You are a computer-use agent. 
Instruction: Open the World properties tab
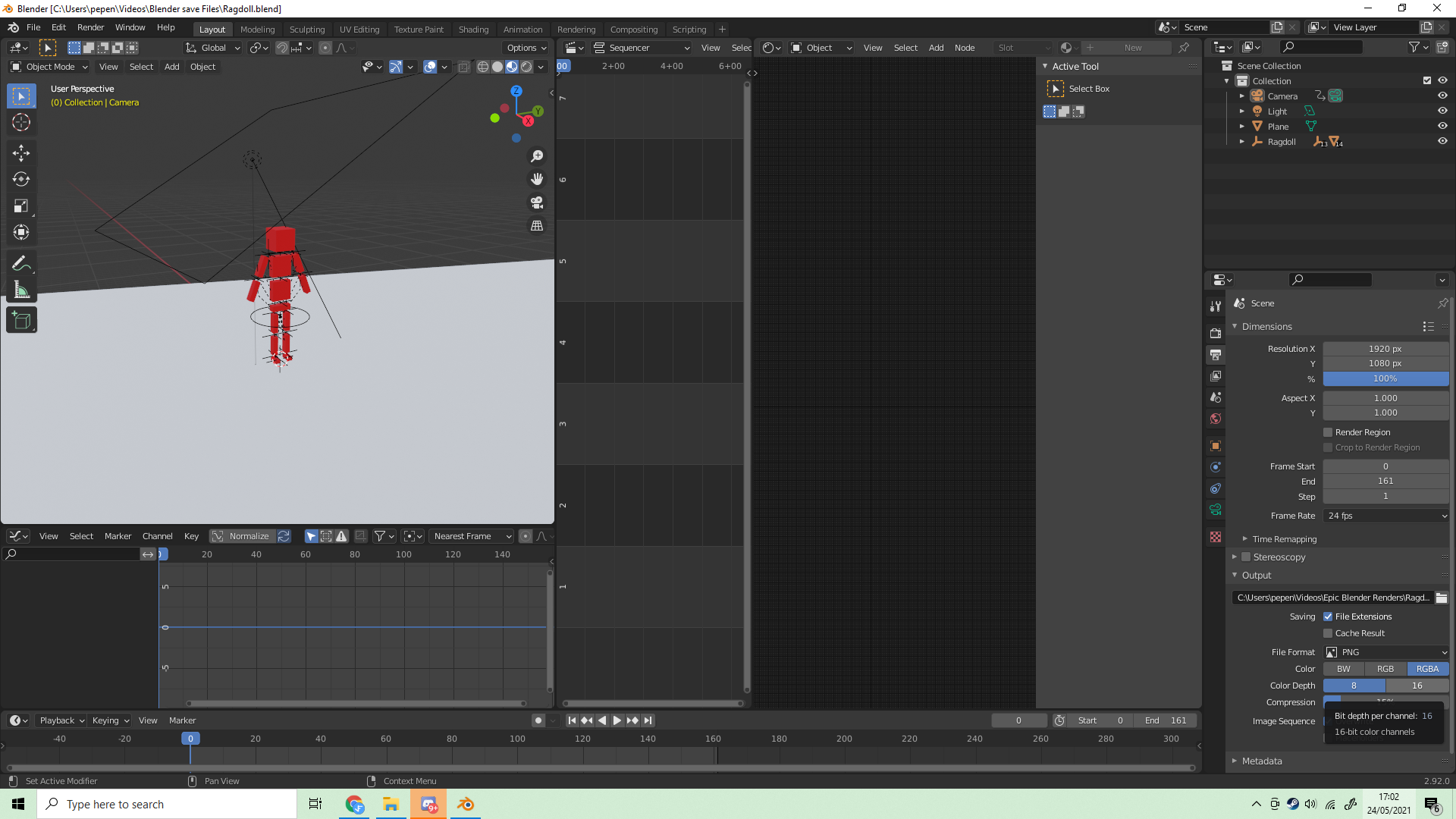pyautogui.click(x=1216, y=418)
